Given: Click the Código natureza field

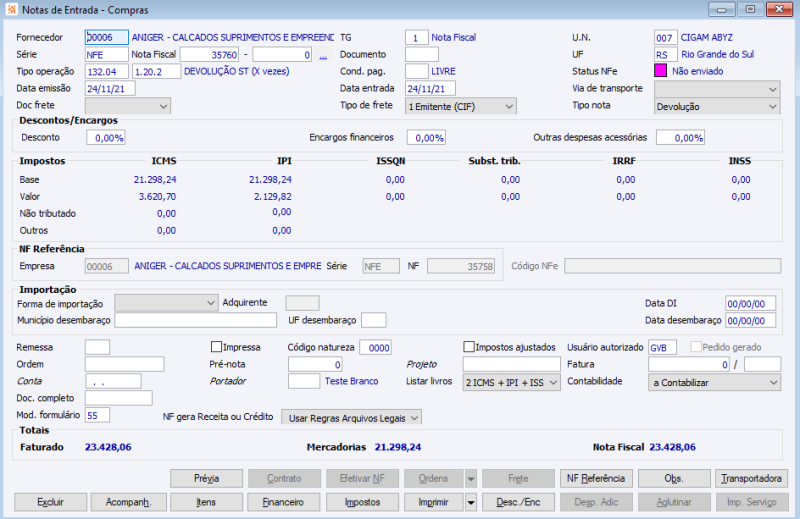Looking at the screenshot, I should click(376, 348).
